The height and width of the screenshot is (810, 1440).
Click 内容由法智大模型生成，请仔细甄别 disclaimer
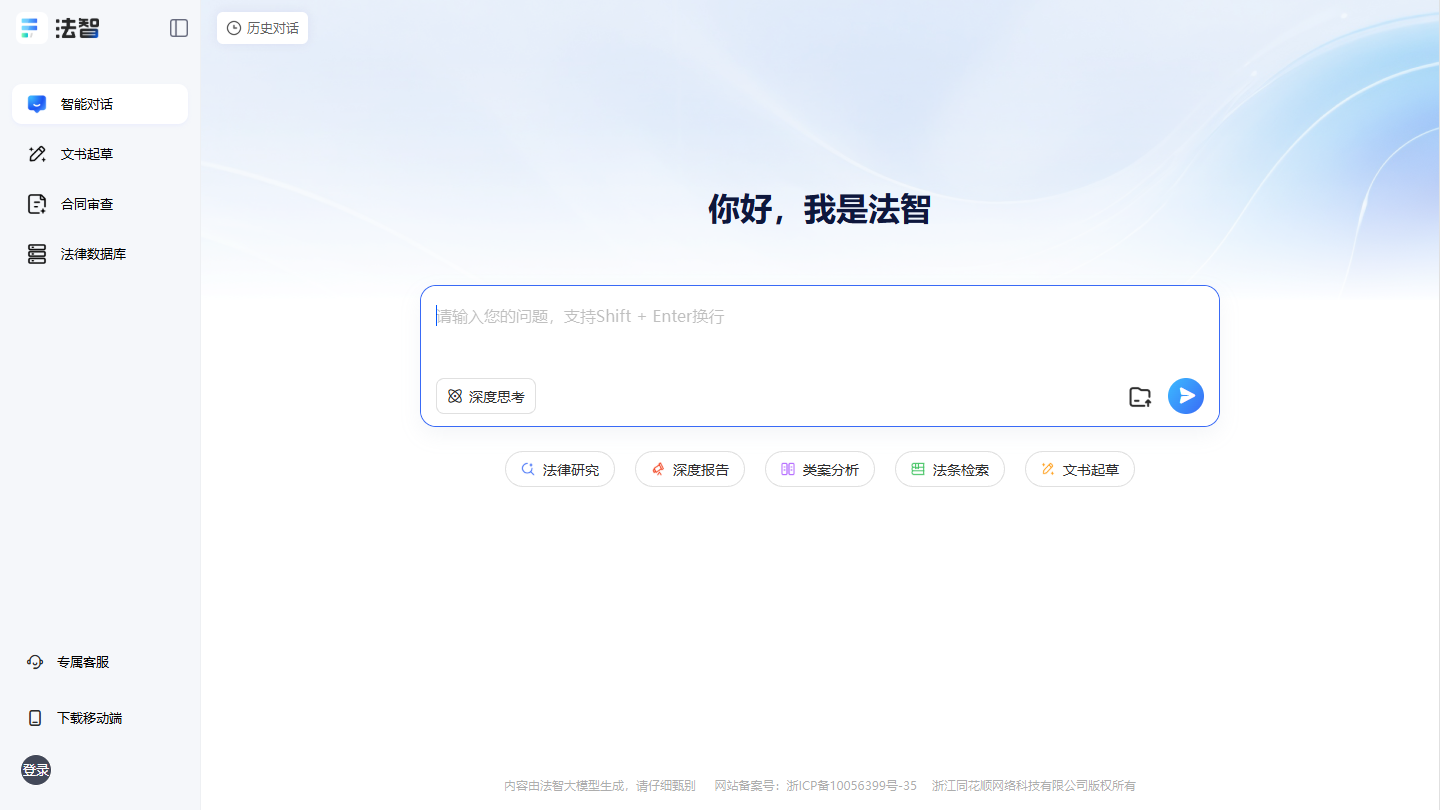[x=600, y=786]
